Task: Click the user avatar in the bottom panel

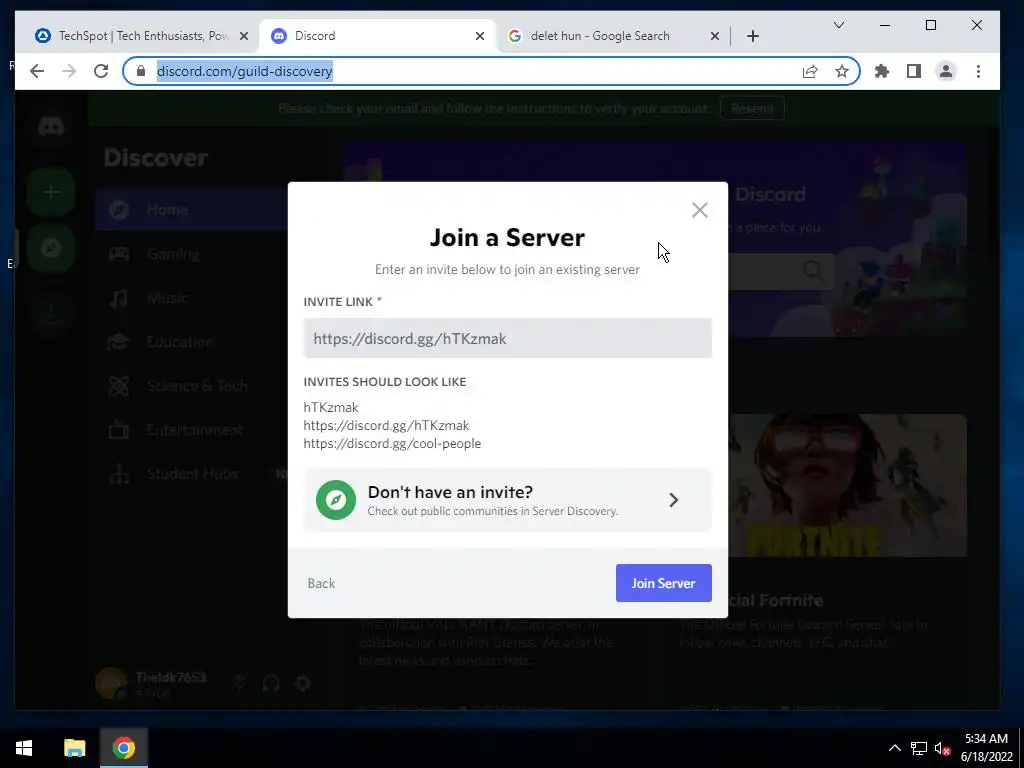Action: coord(111,683)
